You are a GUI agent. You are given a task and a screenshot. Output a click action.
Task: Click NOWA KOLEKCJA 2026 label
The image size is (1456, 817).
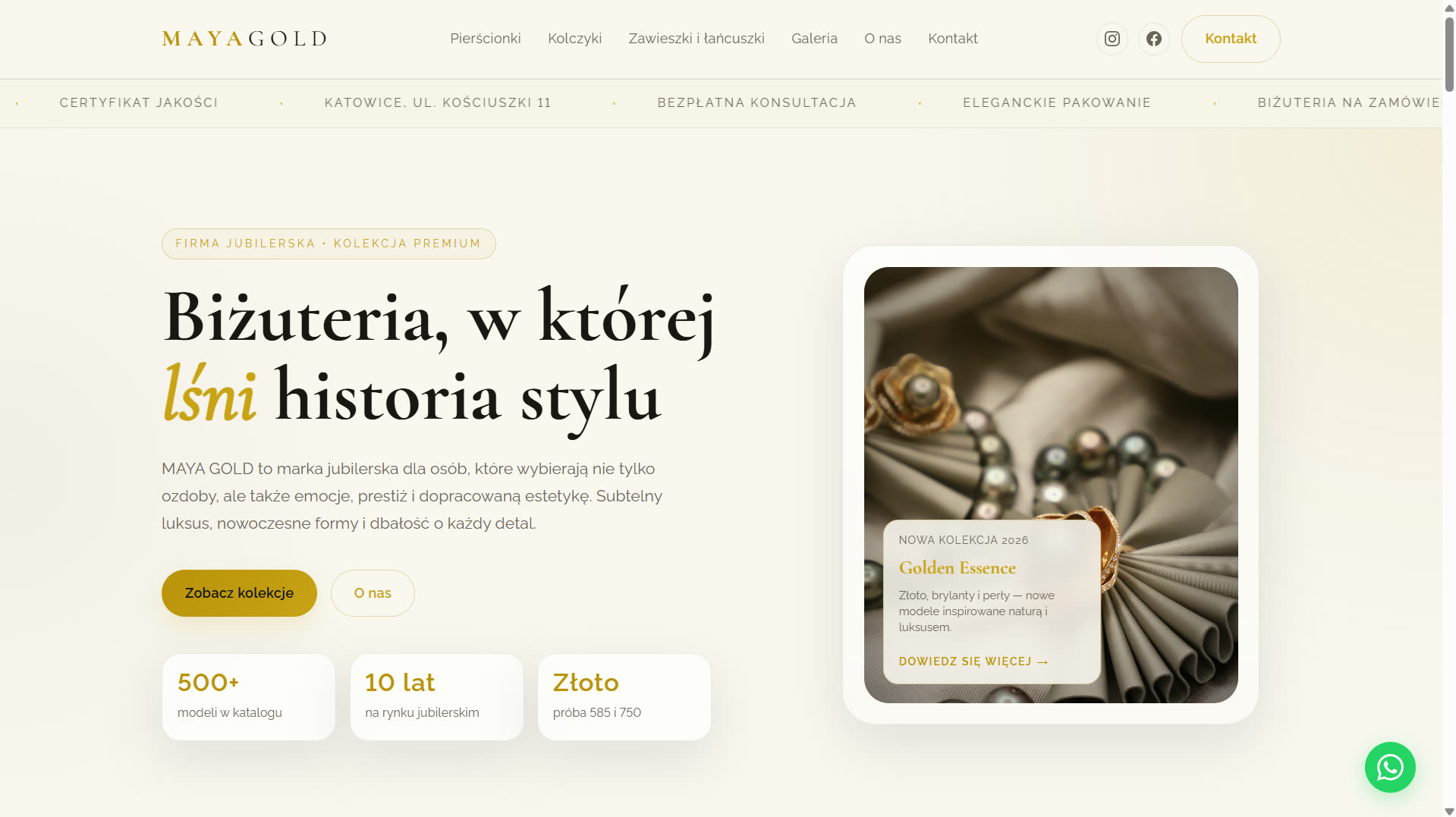pos(964,540)
